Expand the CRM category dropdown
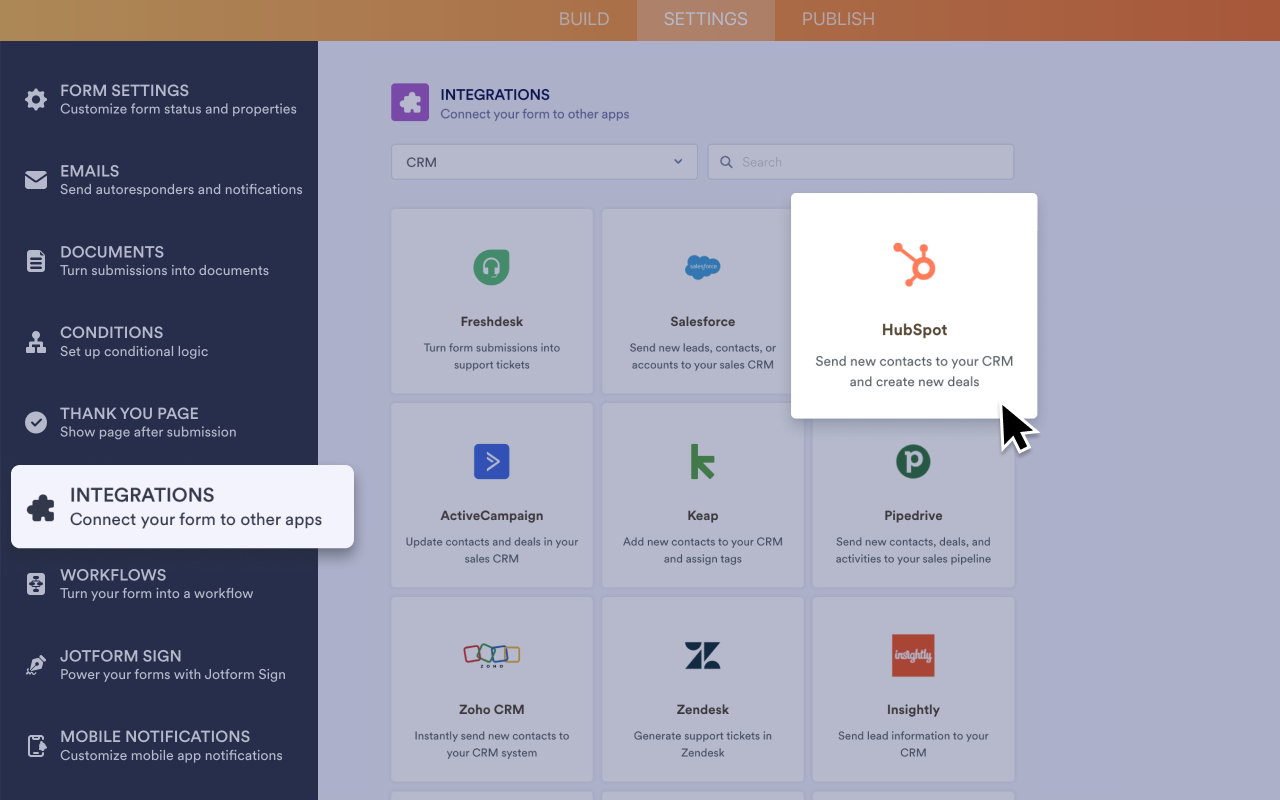 coord(544,162)
